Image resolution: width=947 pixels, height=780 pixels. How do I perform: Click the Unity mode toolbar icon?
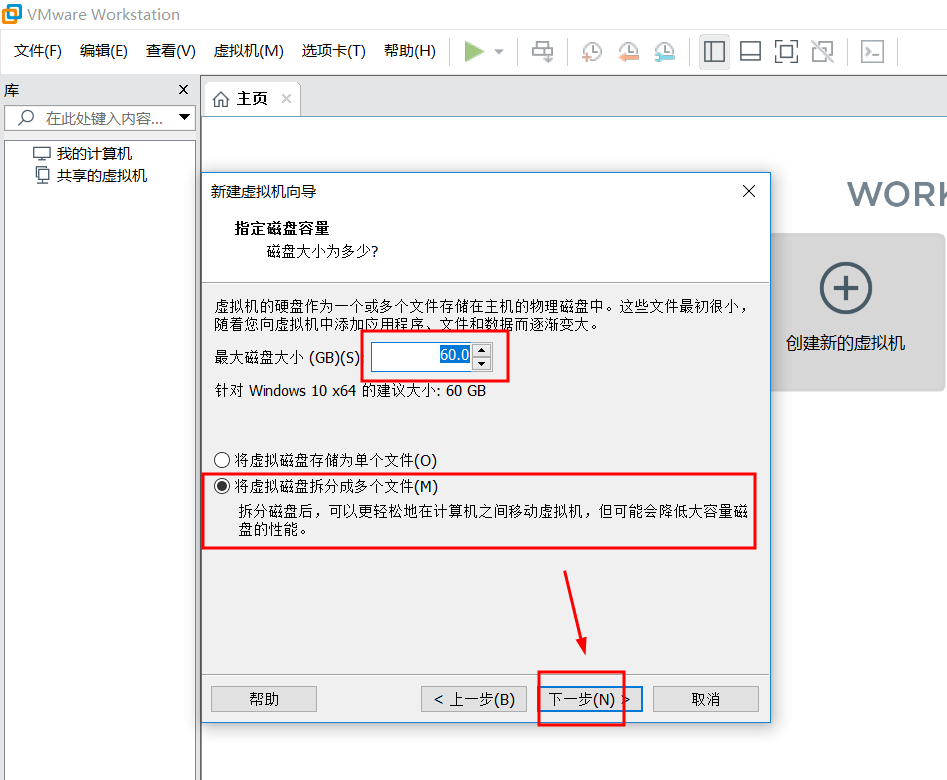823,51
